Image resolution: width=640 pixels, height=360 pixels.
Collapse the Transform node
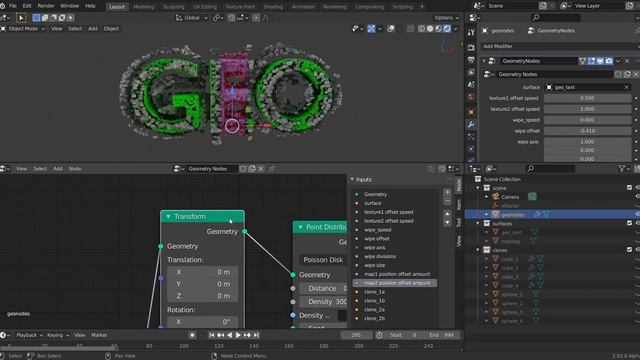pyautogui.click(x=168, y=217)
